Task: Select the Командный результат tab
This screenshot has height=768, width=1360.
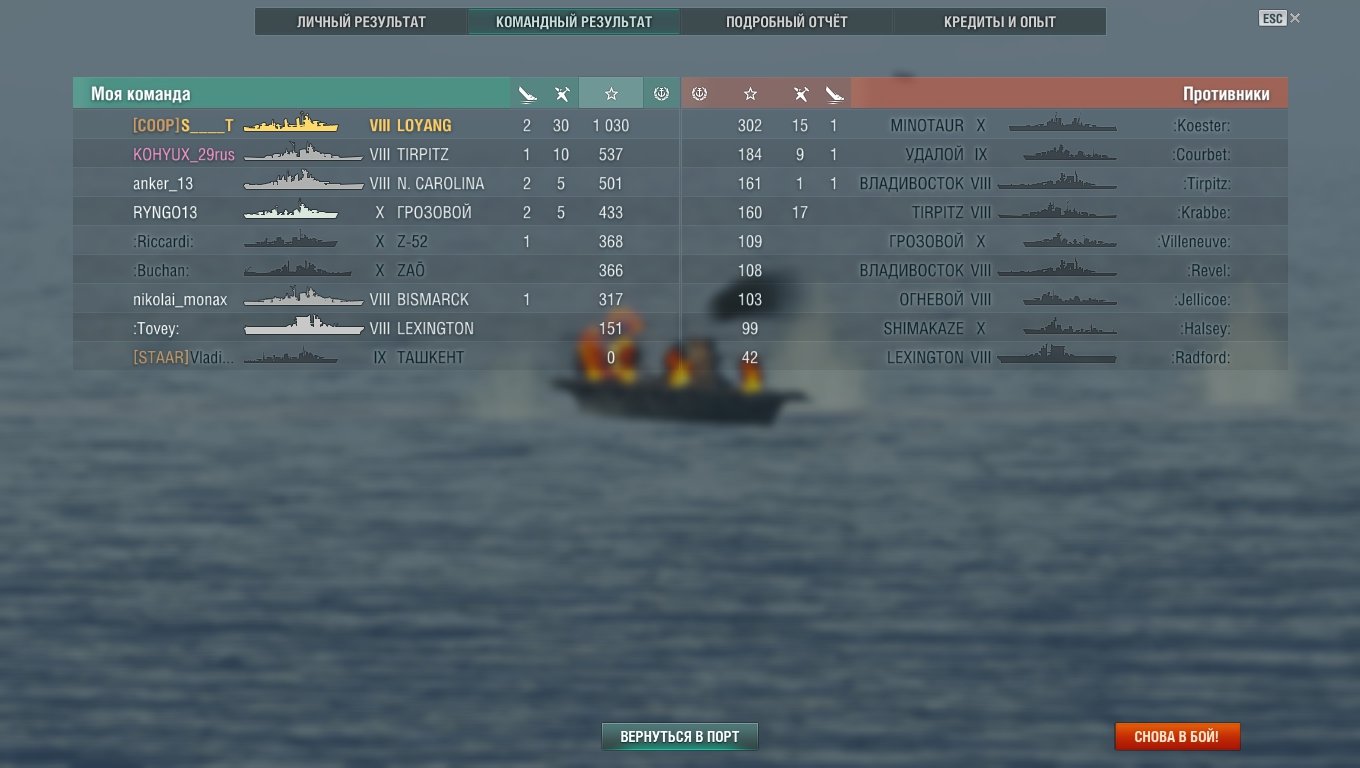Action: click(574, 22)
